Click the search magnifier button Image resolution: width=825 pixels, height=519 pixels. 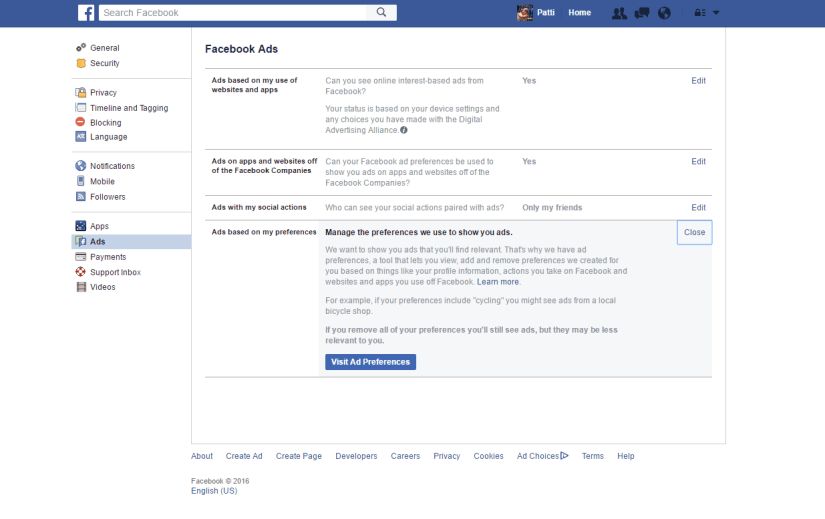[381, 13]
